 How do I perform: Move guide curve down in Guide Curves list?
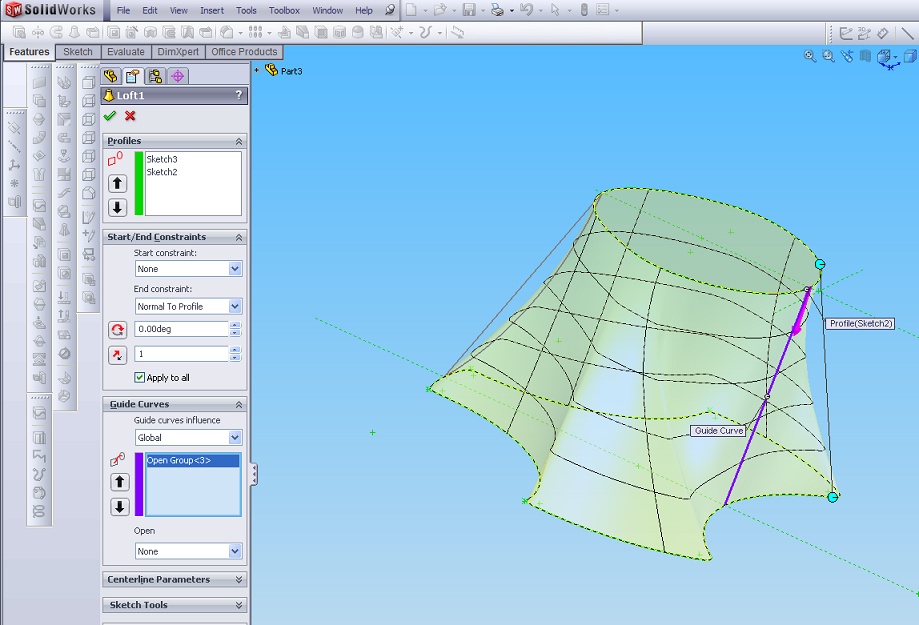click(120, 507)
